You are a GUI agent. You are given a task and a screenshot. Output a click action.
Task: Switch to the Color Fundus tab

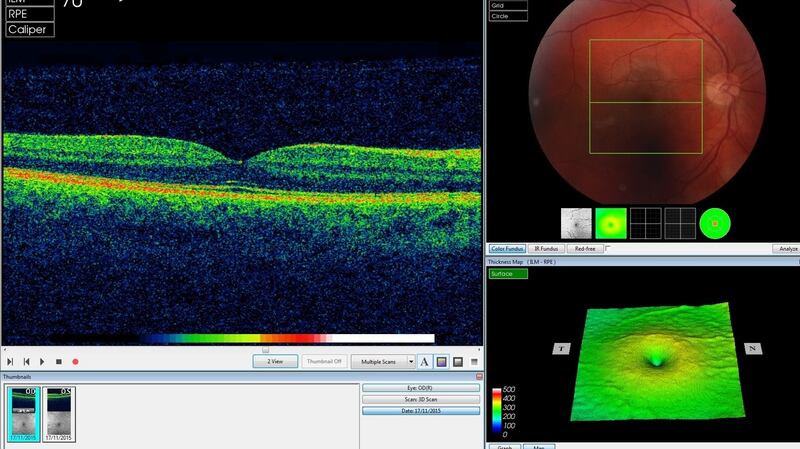(x=507, y=248)
